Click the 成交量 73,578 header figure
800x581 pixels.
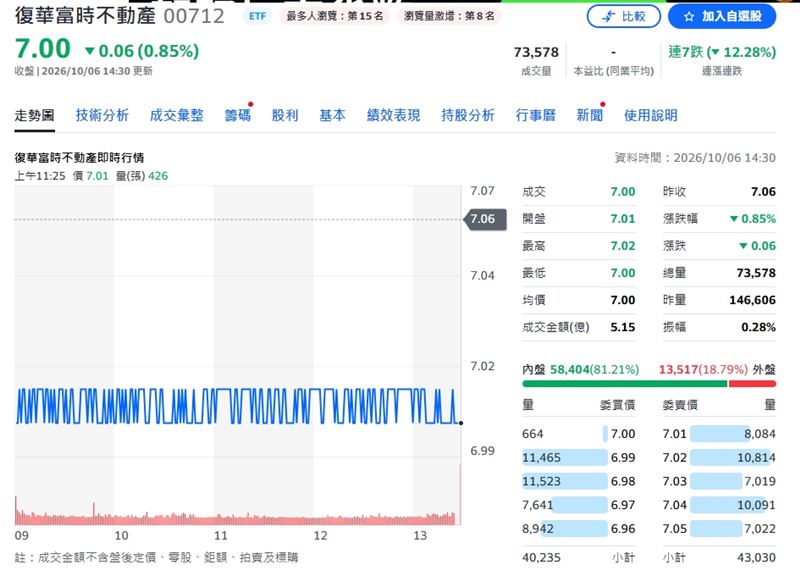(x=536, y=52)
